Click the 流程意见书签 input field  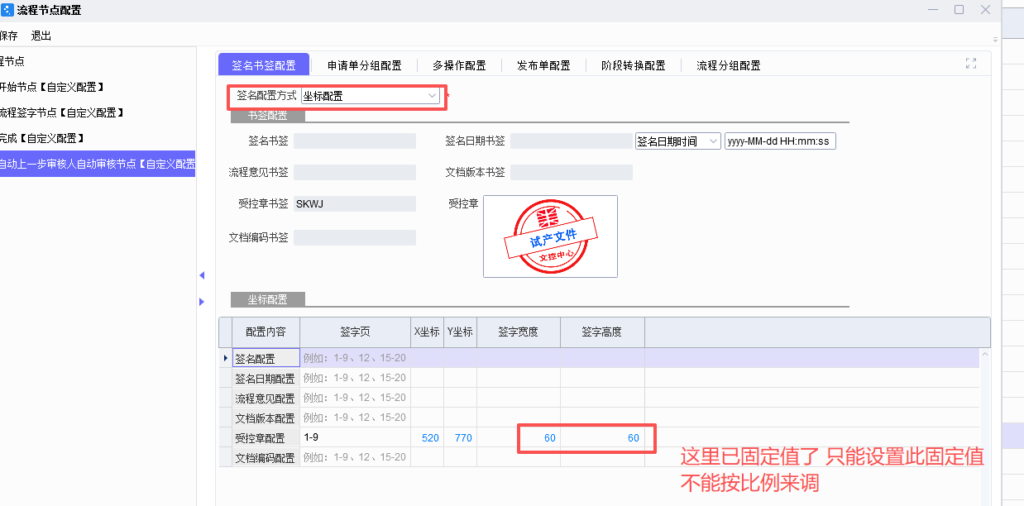355,172
